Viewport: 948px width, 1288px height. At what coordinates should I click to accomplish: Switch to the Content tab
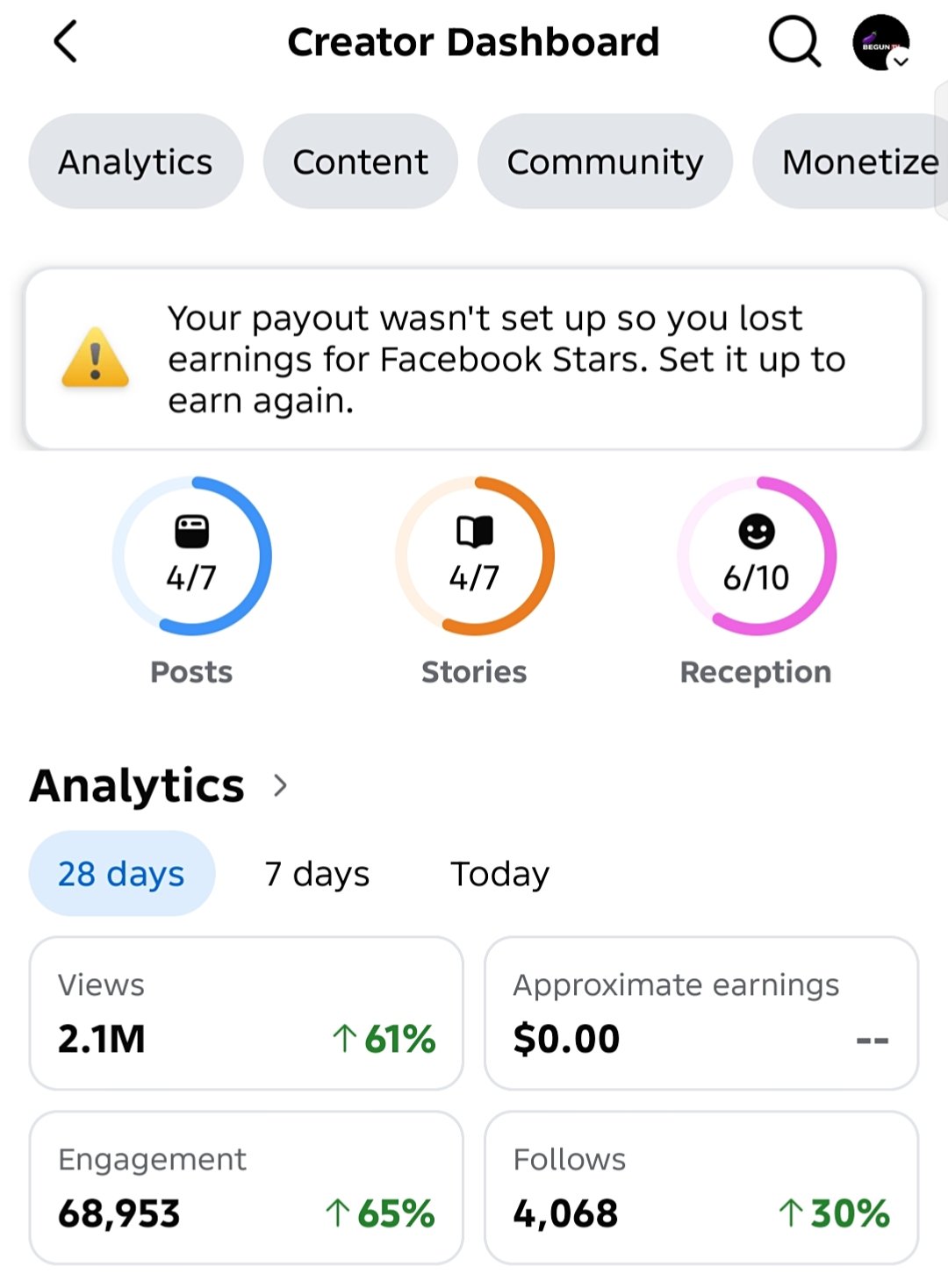[x=361, y=161]
